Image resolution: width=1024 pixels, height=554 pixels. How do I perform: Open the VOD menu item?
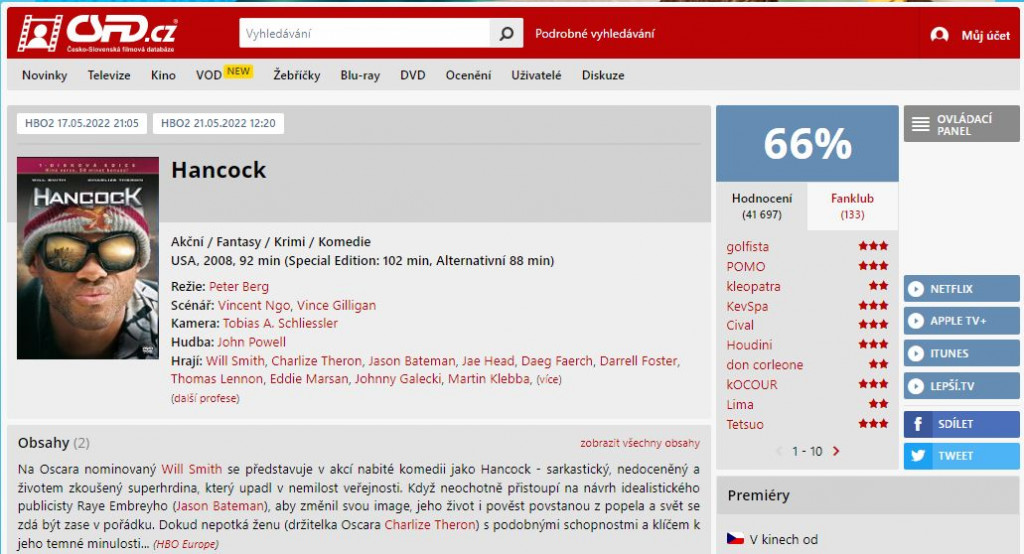pos(208,75)
